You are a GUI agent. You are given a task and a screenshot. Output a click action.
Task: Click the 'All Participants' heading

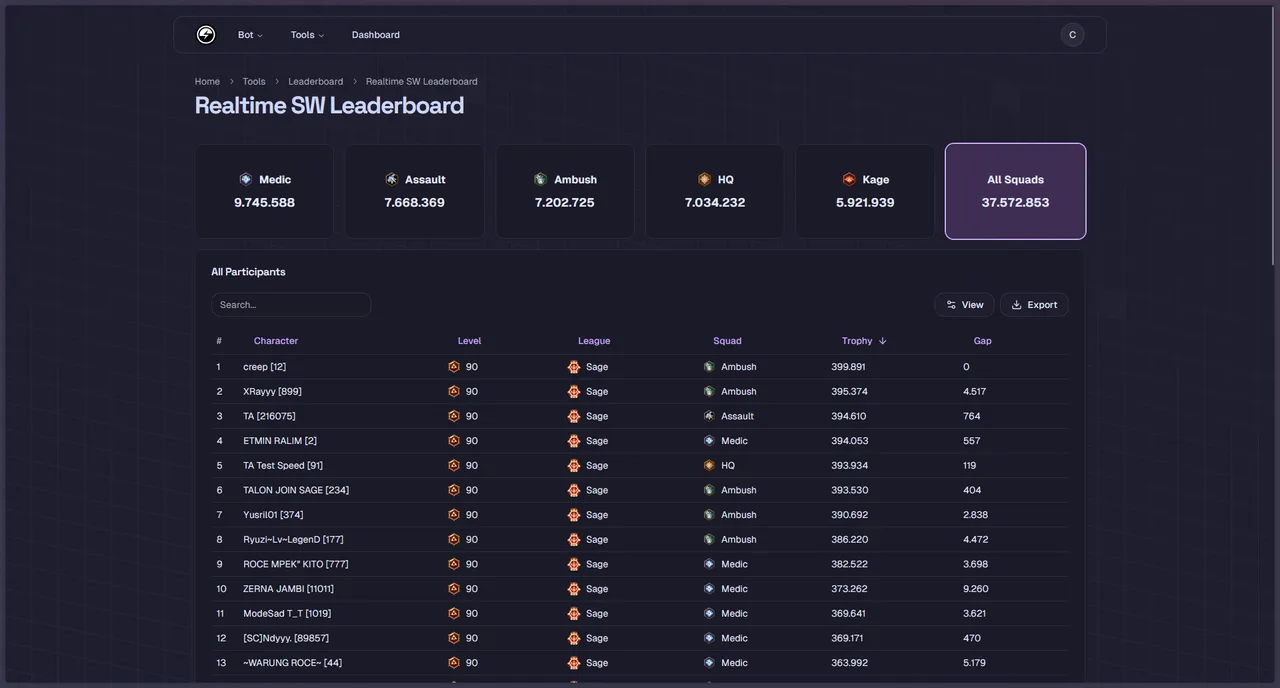pyautogui.click(x=248, y=272)
